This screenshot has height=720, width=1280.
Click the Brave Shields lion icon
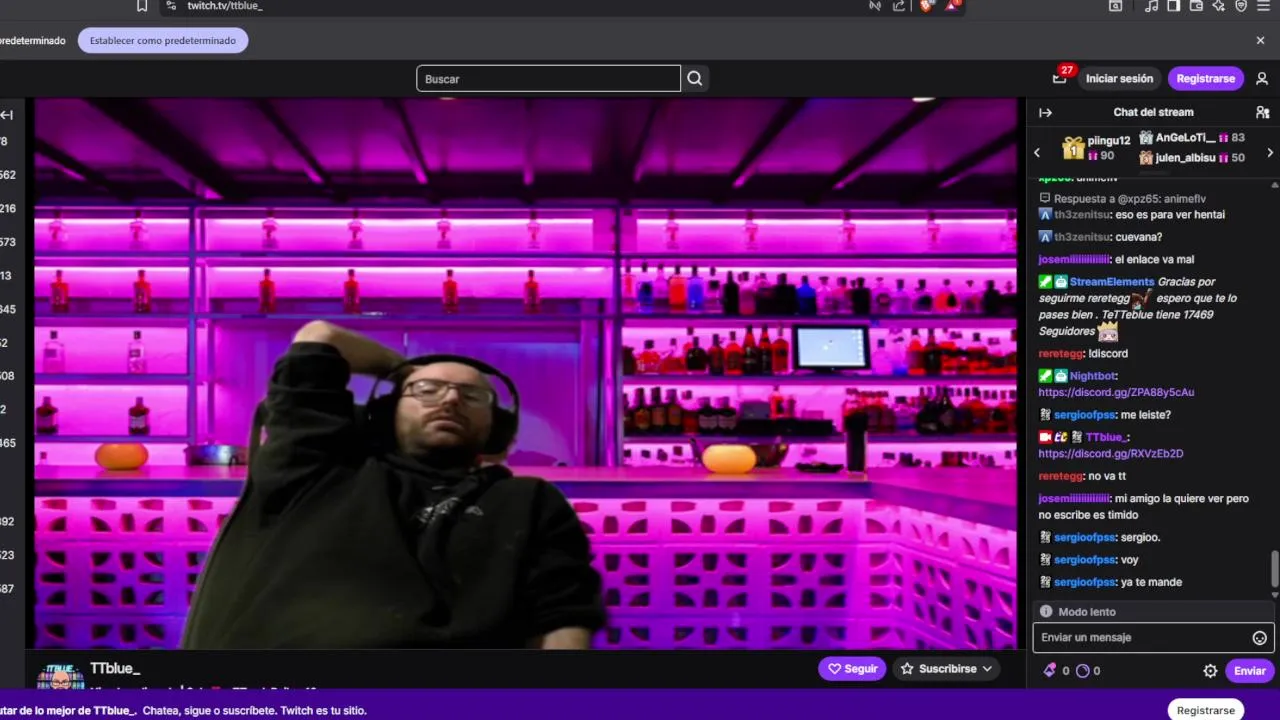pos(927,6)
